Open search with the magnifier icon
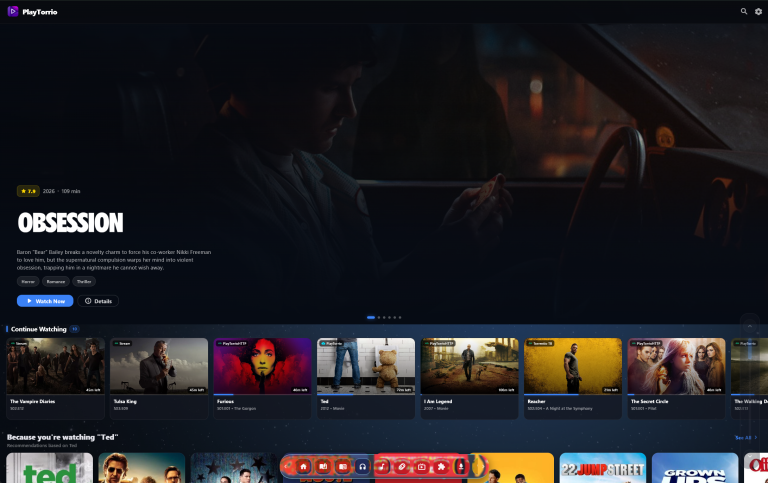The height and width of the screenshot is (483, 768). (x=744, y=11)
